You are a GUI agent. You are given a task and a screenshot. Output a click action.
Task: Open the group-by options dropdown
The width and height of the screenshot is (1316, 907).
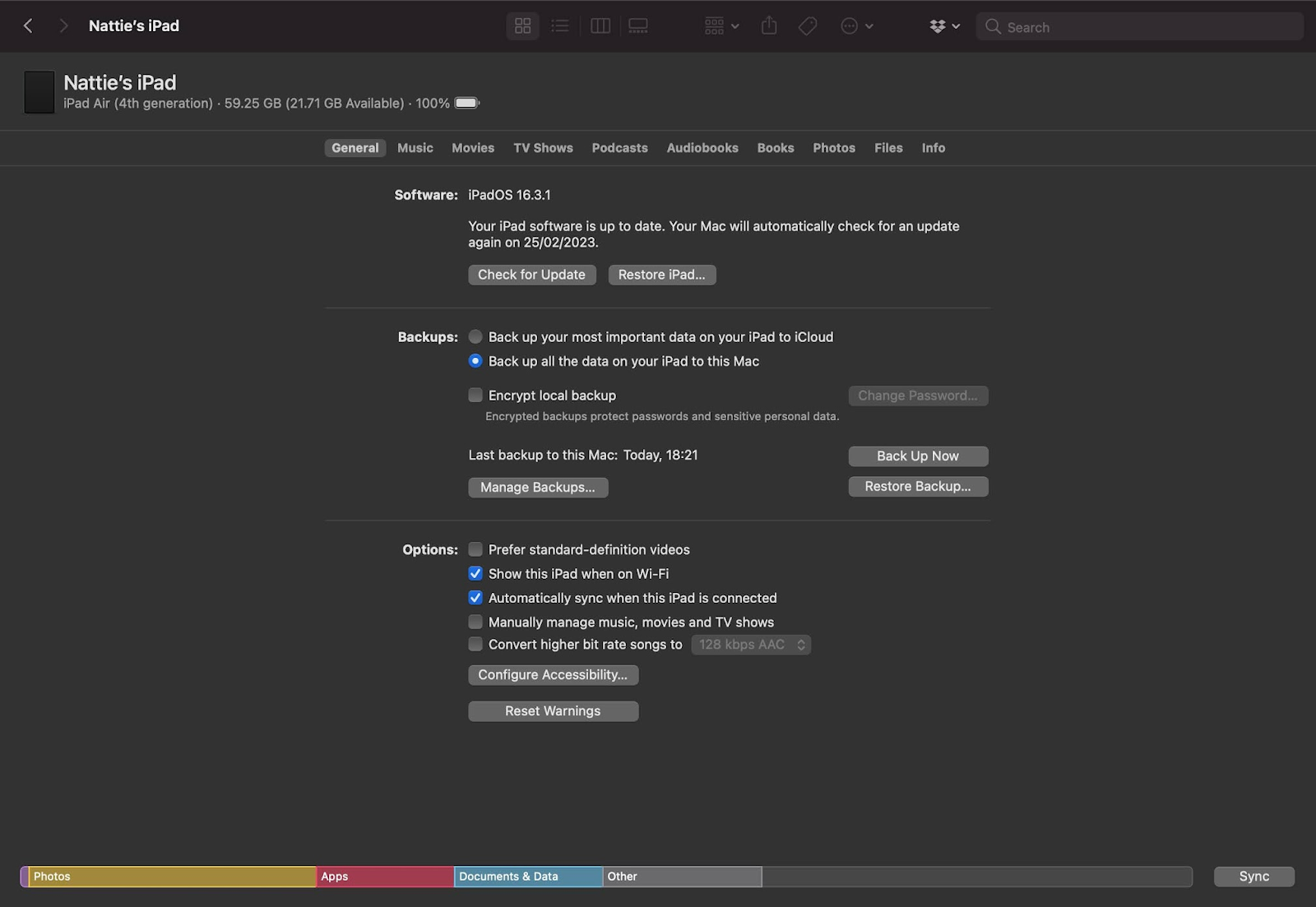(722, 26)
